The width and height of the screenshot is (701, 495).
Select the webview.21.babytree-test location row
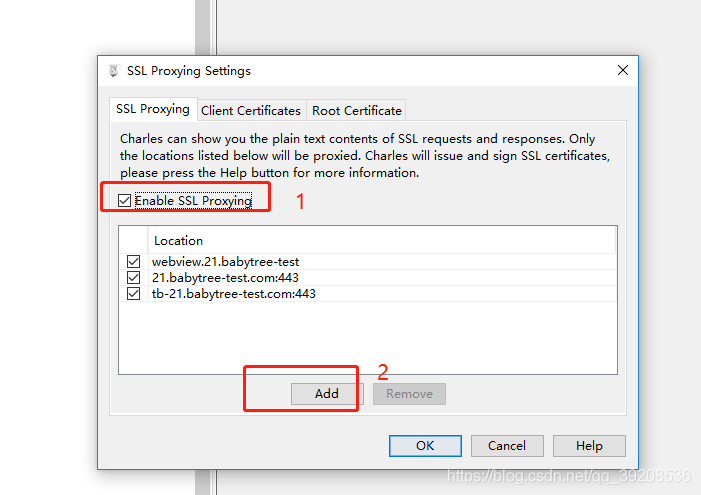[x=225, y=262]
